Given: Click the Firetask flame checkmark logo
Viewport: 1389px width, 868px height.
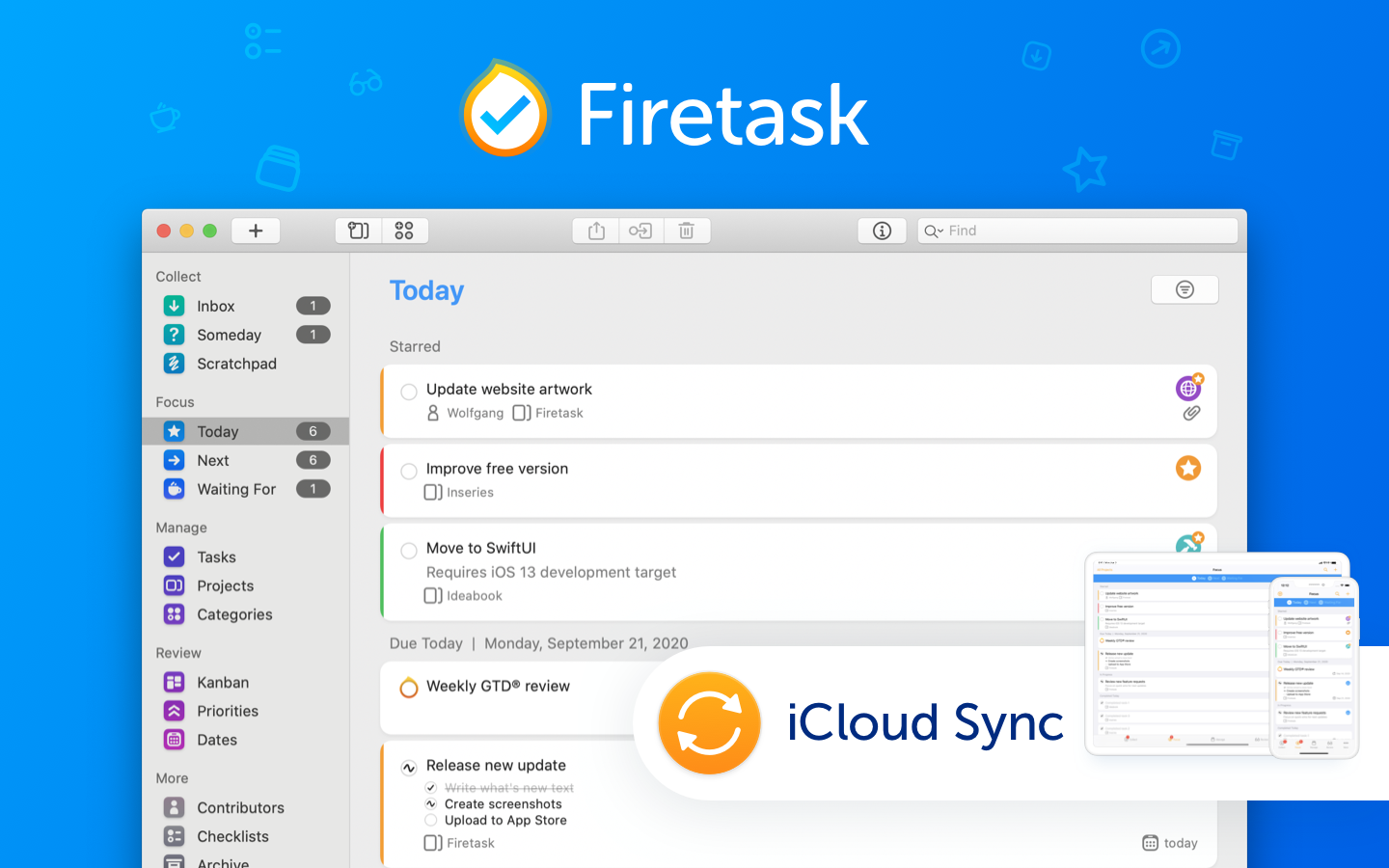Looking at the screenshot, I should [504, 110].
